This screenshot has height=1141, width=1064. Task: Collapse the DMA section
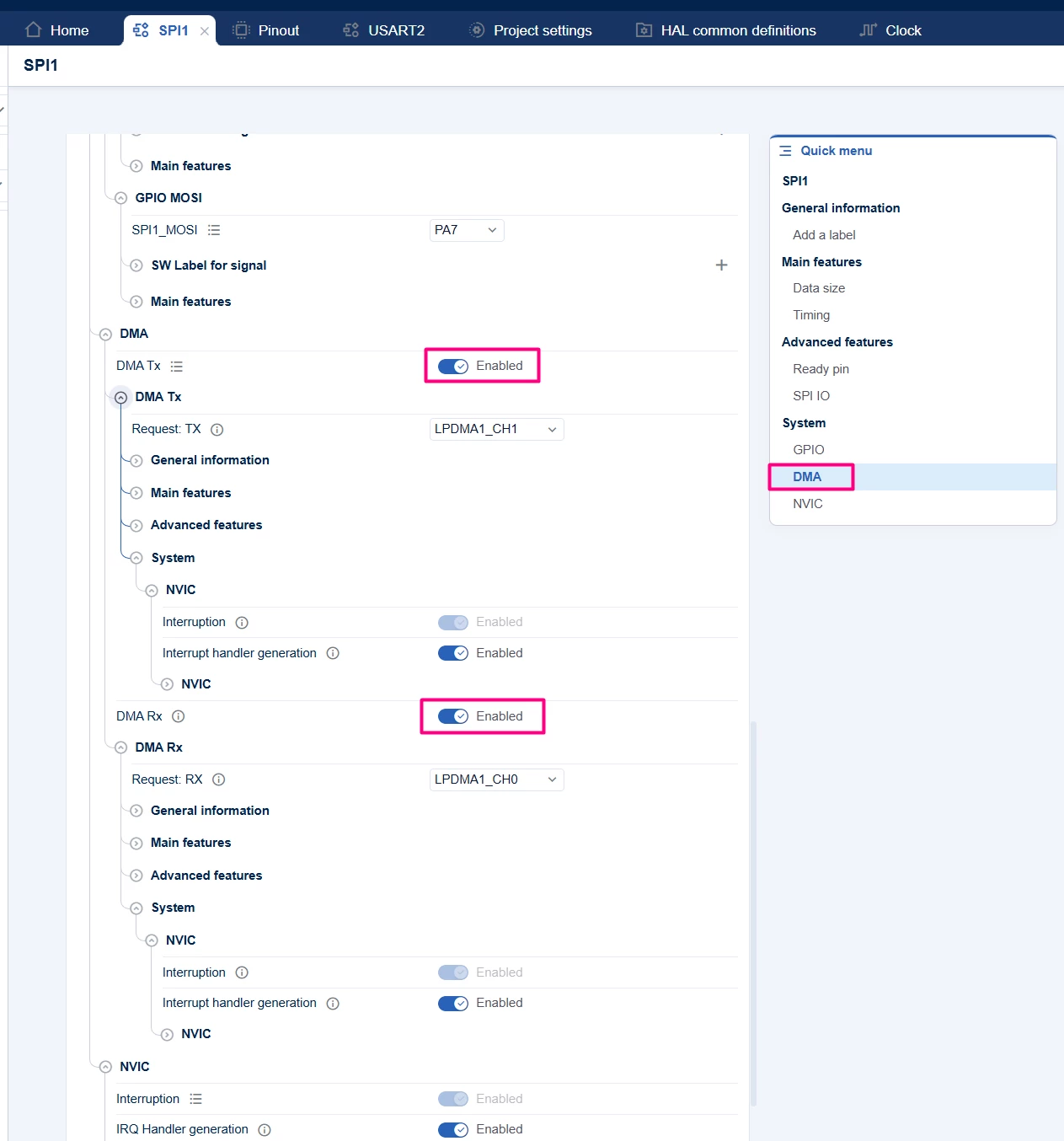point(105,335)
